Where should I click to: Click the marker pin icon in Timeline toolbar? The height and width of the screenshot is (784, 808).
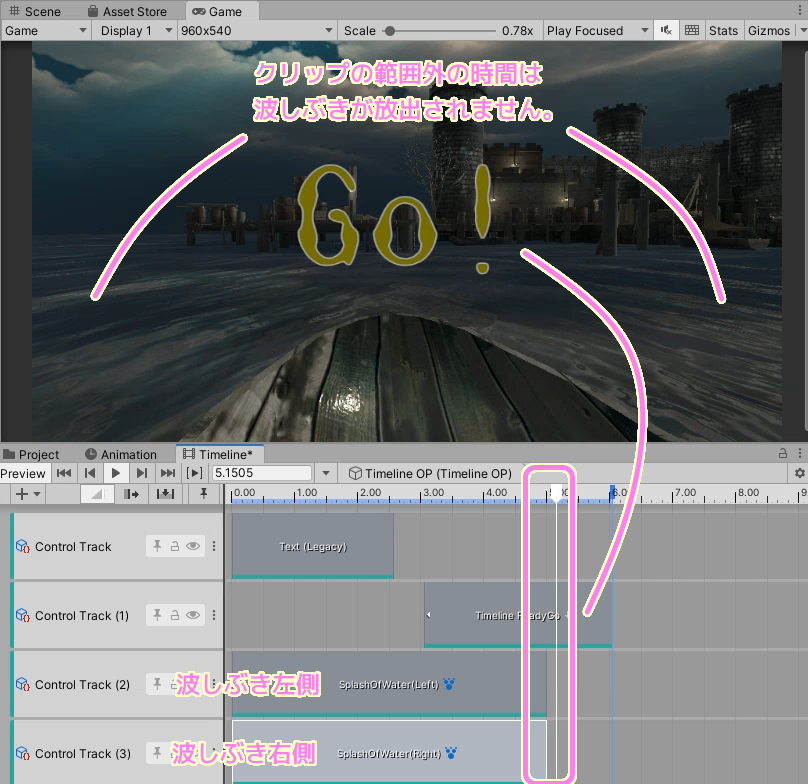204,493
